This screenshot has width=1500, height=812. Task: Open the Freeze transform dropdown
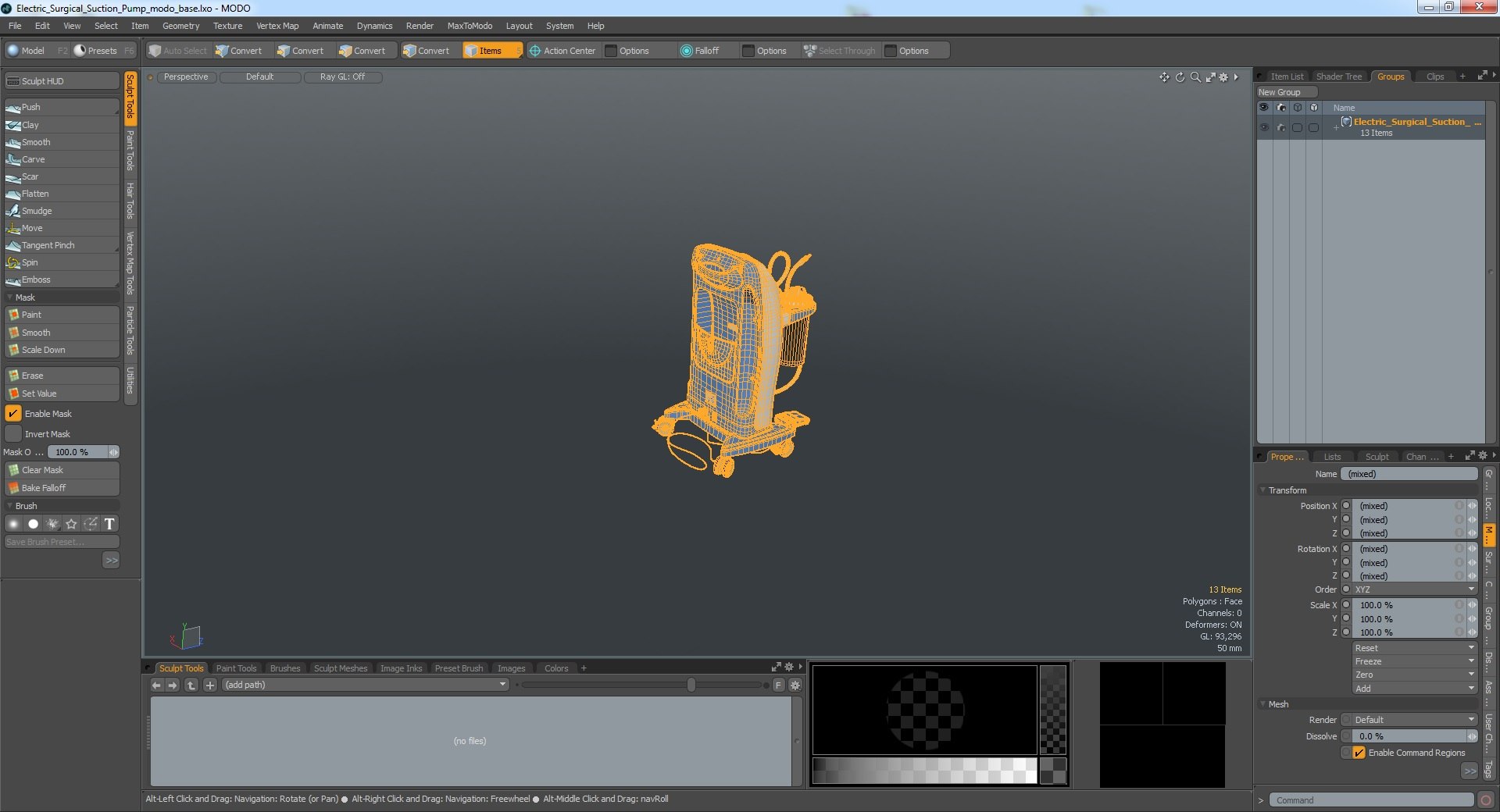click(x=1414, y=661)
